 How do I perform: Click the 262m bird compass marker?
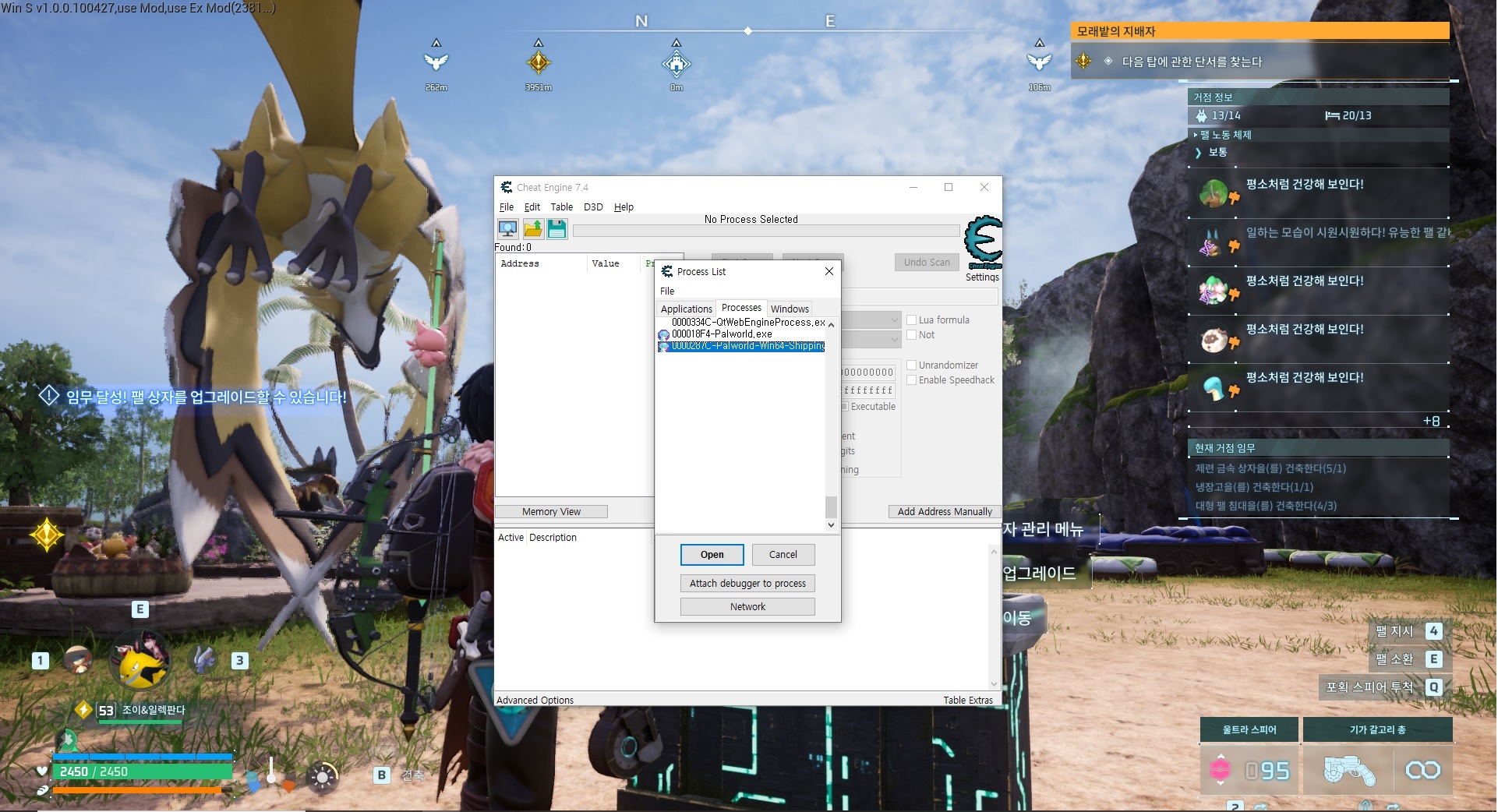[436, 61]
